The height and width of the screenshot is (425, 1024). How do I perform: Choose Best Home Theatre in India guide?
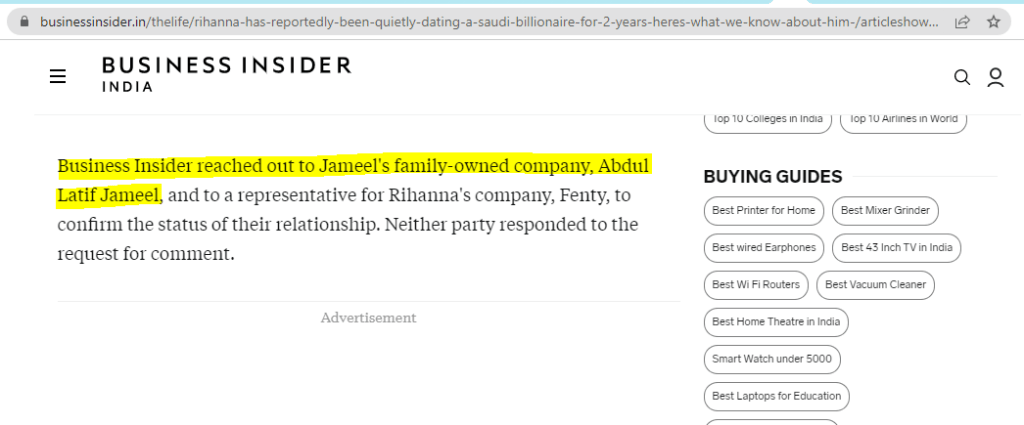point(776,322)
